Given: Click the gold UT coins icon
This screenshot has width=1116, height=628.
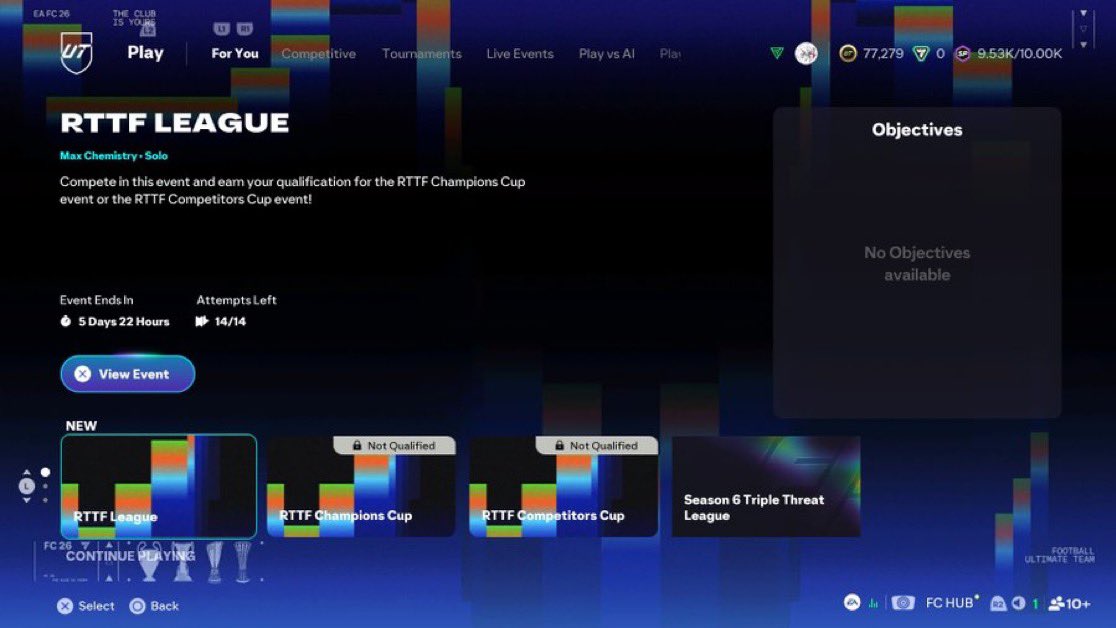Looking at the screenshot, I should [848, 53].
